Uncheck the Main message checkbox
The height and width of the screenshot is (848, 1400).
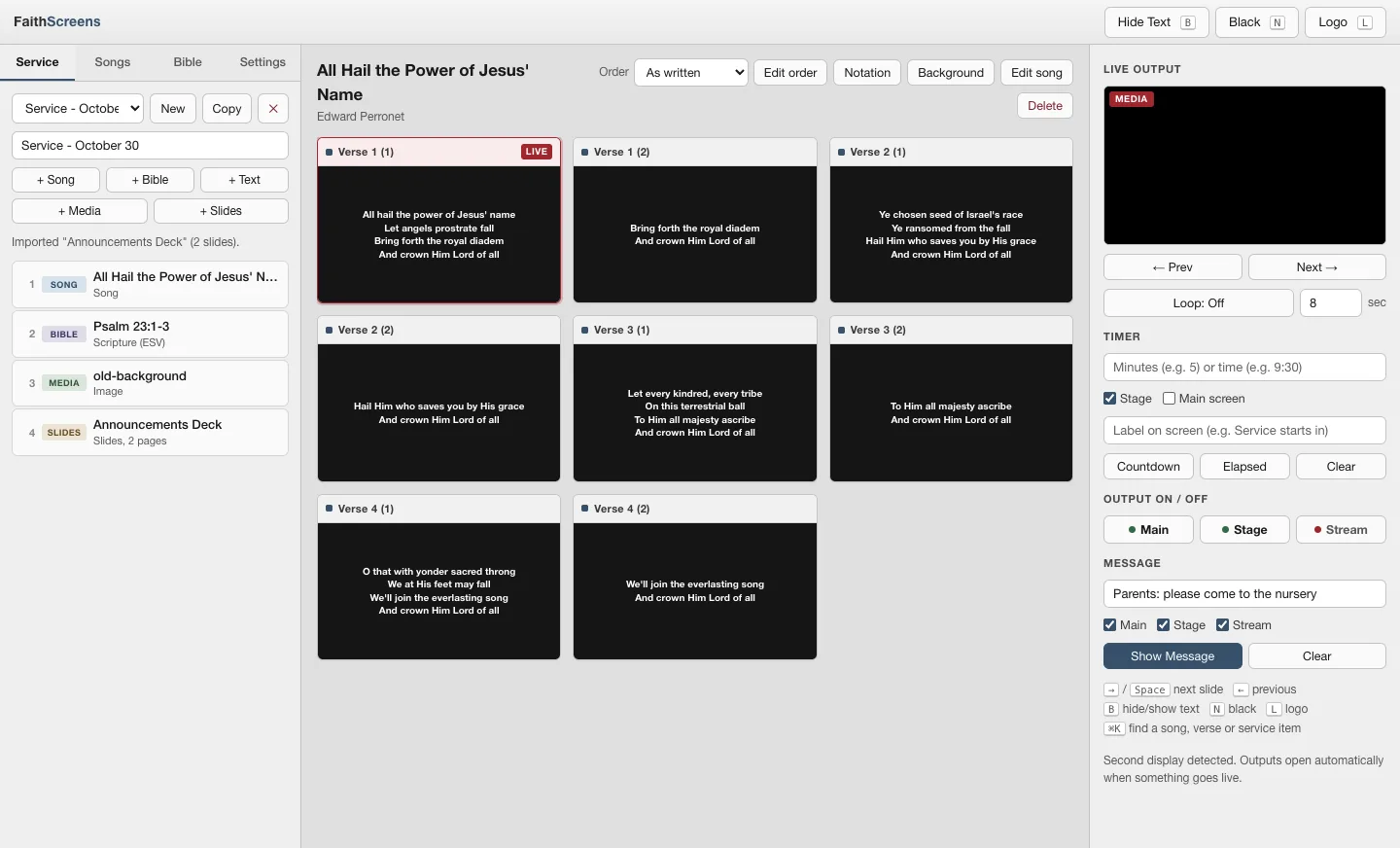point(1110,624)
